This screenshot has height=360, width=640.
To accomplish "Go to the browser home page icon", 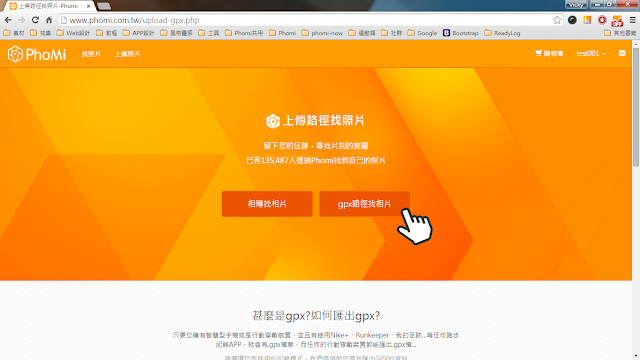I will 49,20.
